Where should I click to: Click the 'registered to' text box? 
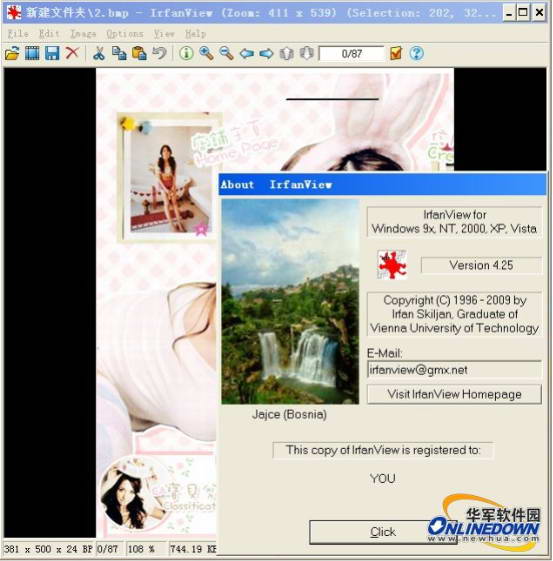pos(383,450)
